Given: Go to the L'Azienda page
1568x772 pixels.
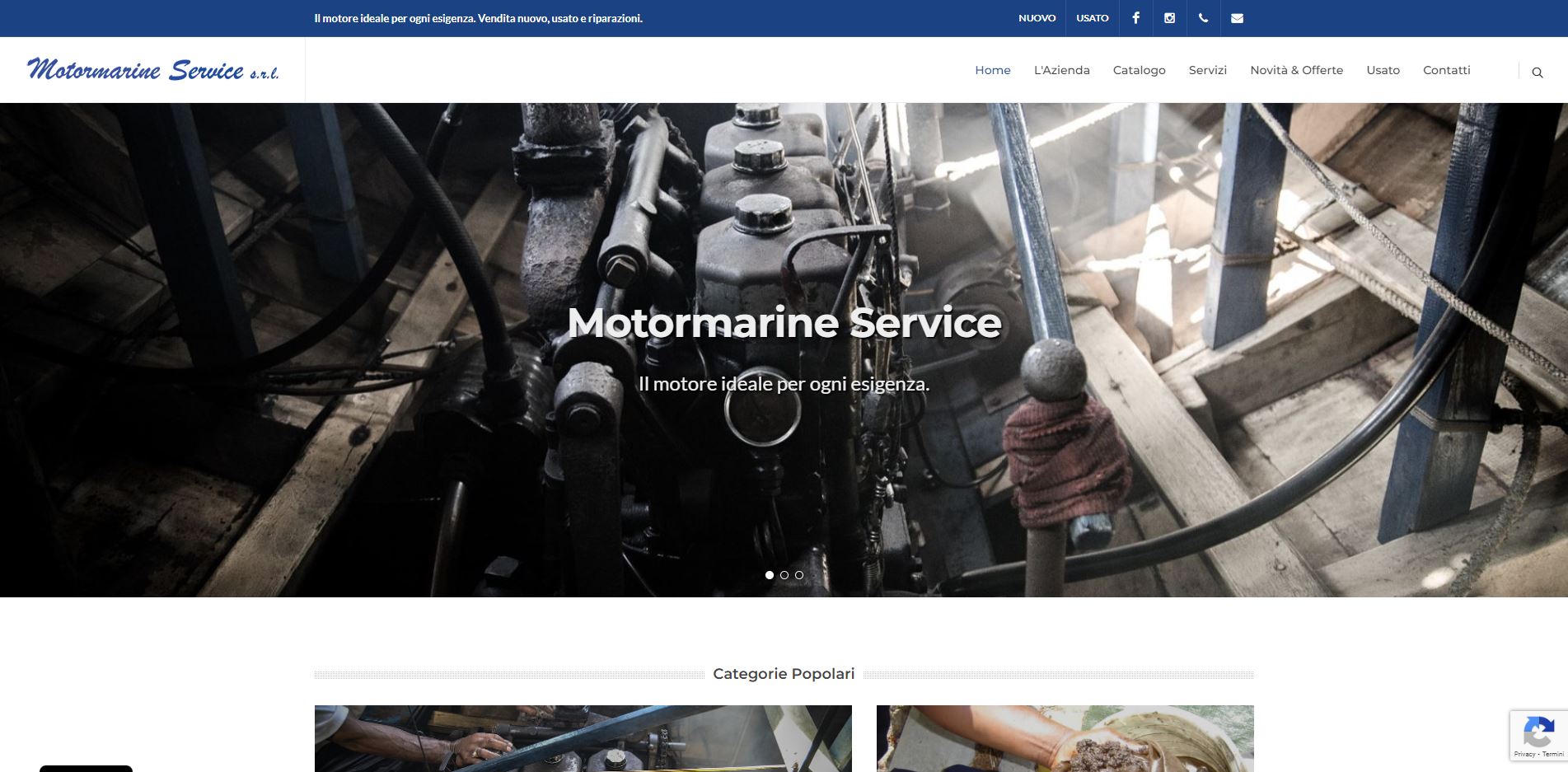Looking at the screenshot, I should pos(1060,70).
